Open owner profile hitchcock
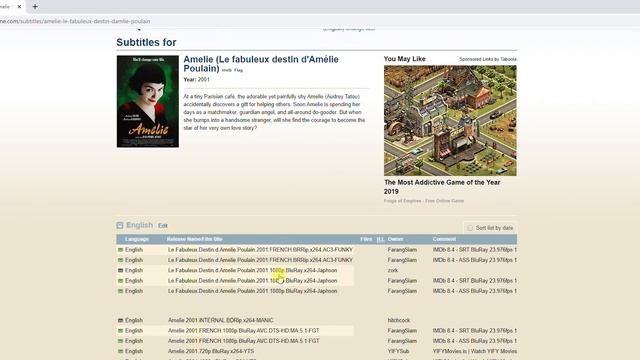This screenshot has height=360, width=640. point(399,320)
